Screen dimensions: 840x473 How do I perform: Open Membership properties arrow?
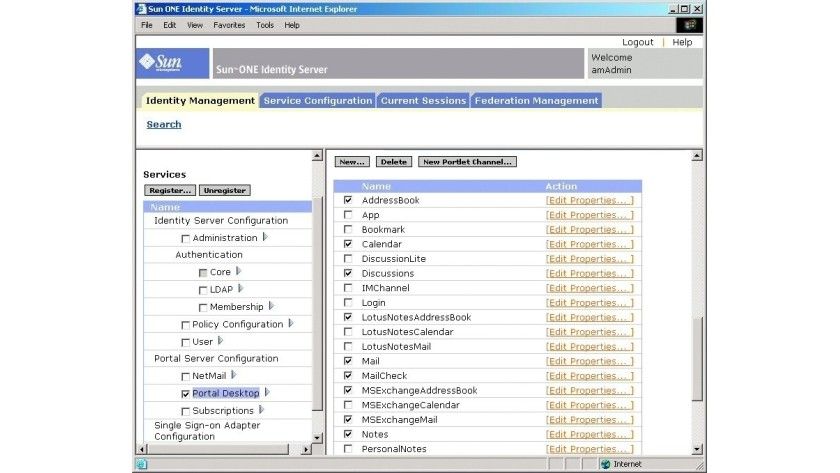271,306
